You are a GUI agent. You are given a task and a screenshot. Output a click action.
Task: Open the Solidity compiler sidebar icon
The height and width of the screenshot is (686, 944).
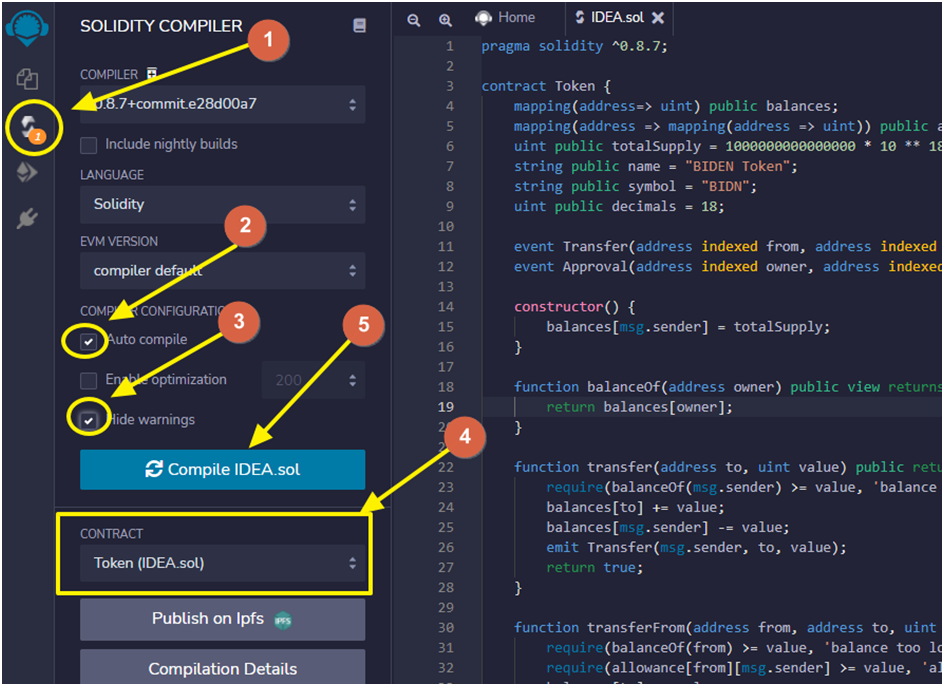[31, 128]
